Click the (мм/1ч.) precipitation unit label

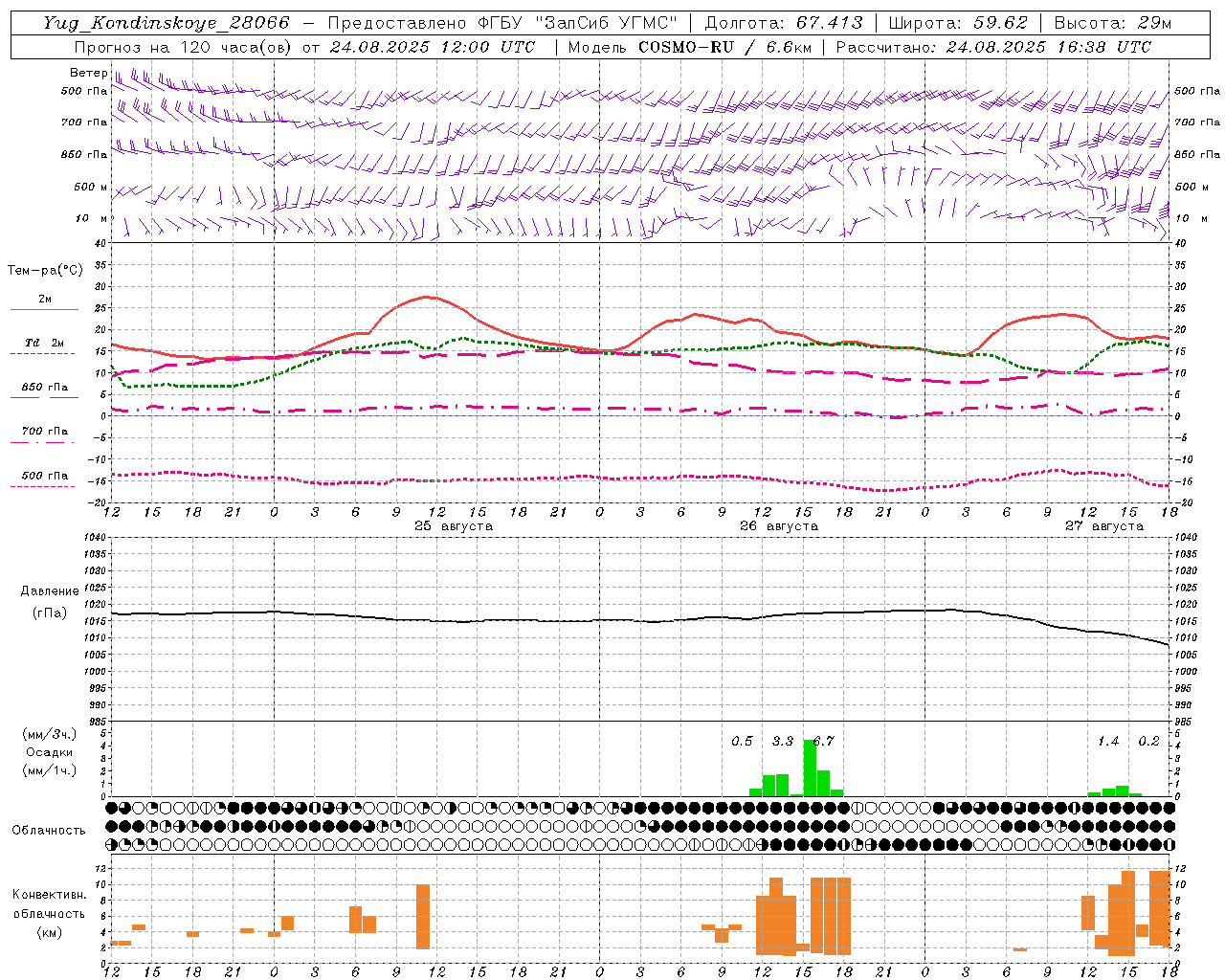50,770
